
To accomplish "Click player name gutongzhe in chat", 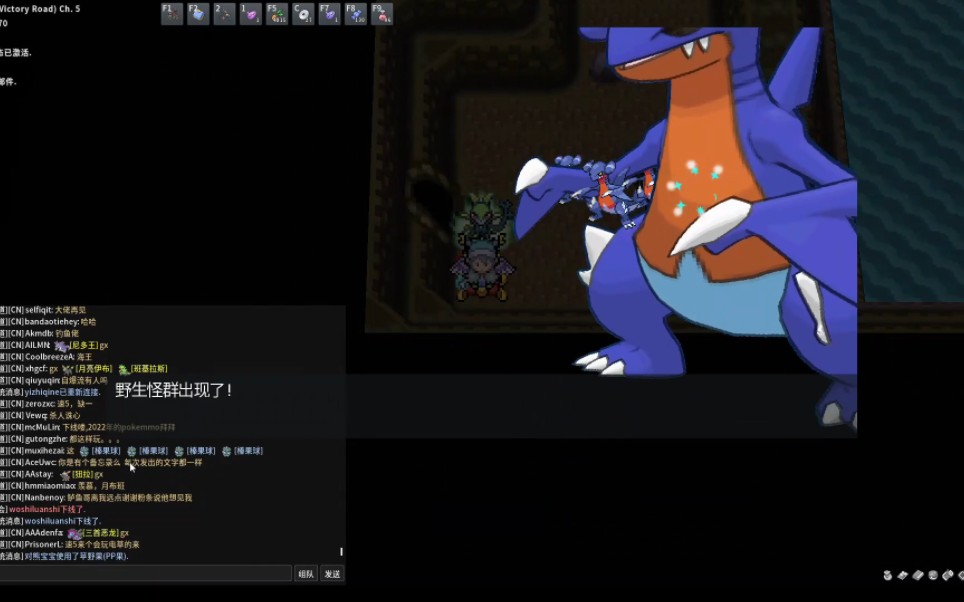I will 45,439.
